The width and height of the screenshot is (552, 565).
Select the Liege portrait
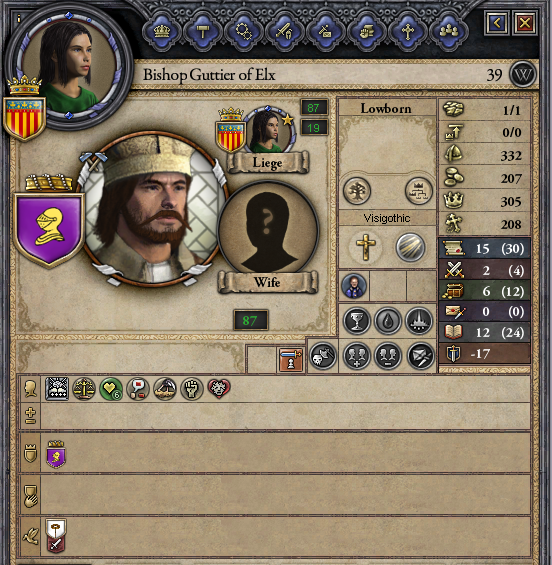[x=269, y=130]
